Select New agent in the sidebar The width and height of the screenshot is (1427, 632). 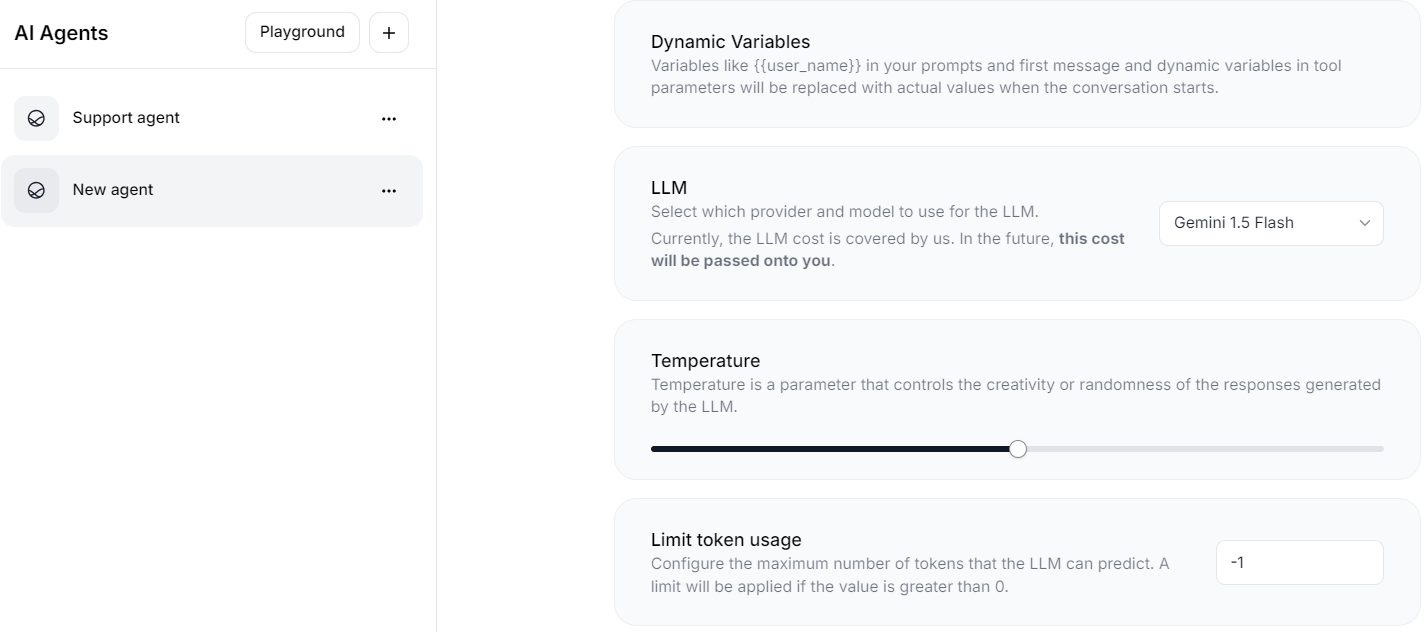pyautogui.click(x=112, y=190)
